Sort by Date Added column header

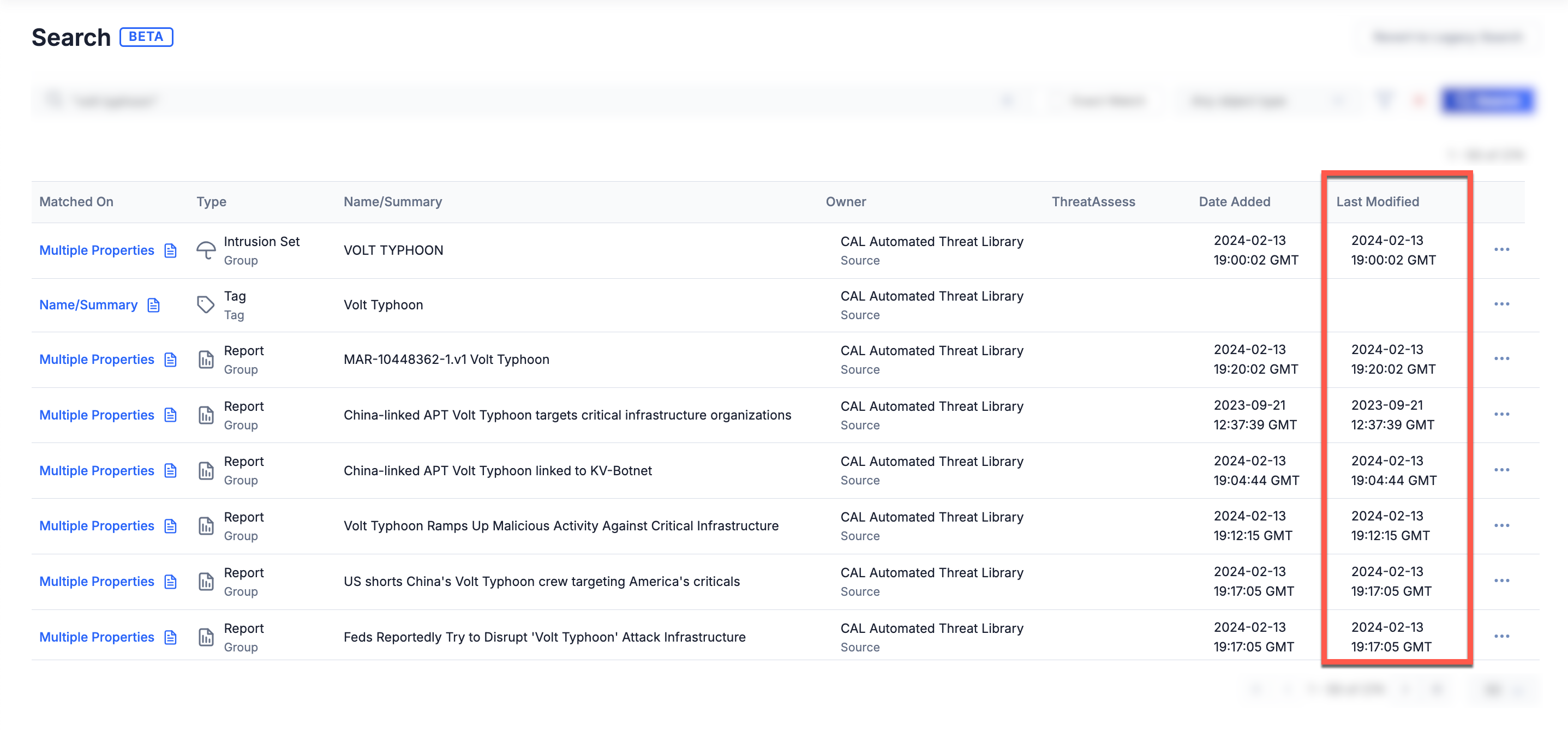click(x=1235, y=201)
